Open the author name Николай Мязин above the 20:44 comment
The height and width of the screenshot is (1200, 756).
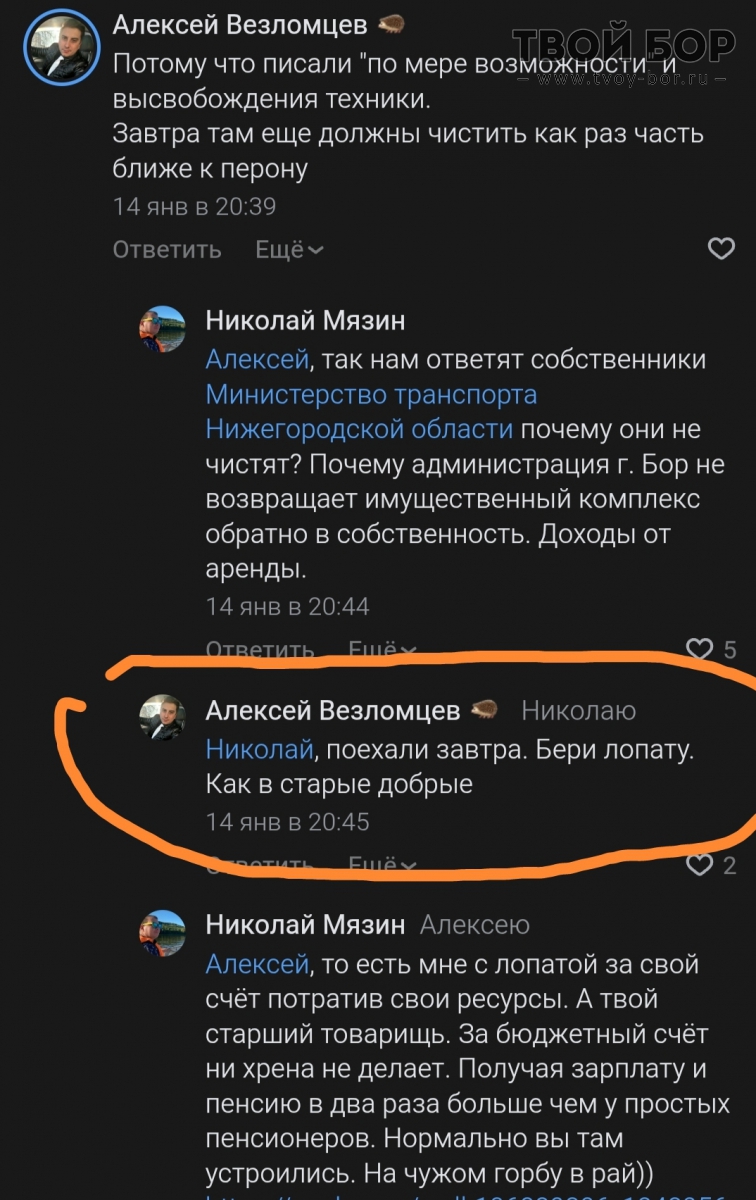tap(305, 320)
